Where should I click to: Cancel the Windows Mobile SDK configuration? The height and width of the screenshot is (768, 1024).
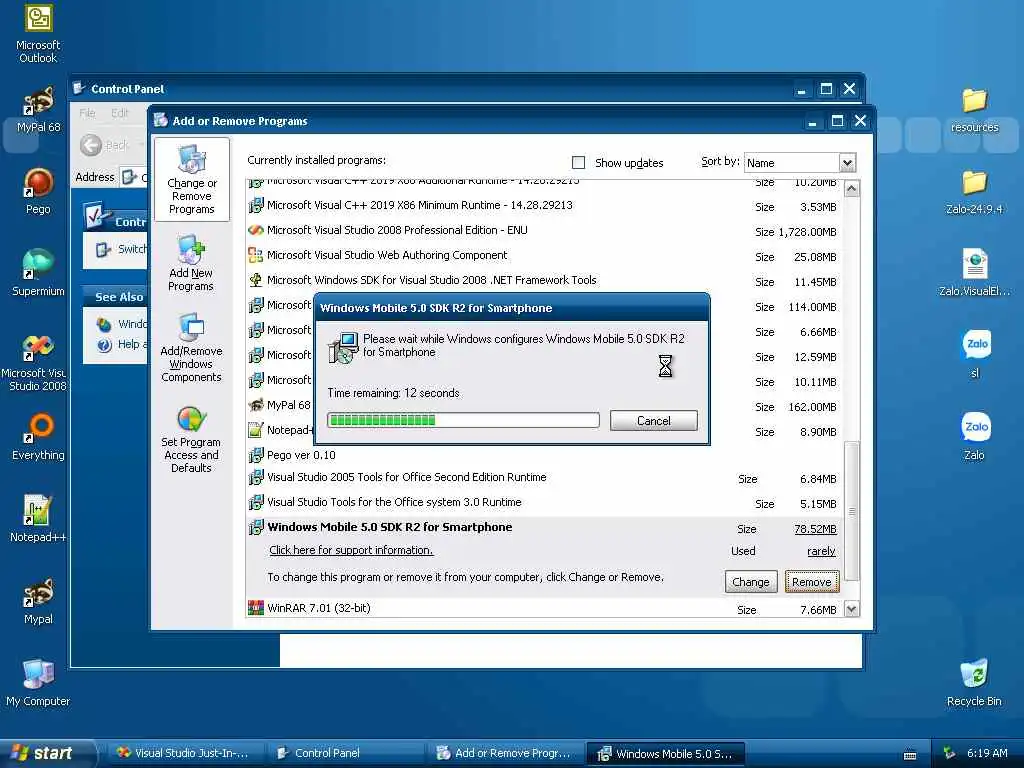click(x=654, y=421)
